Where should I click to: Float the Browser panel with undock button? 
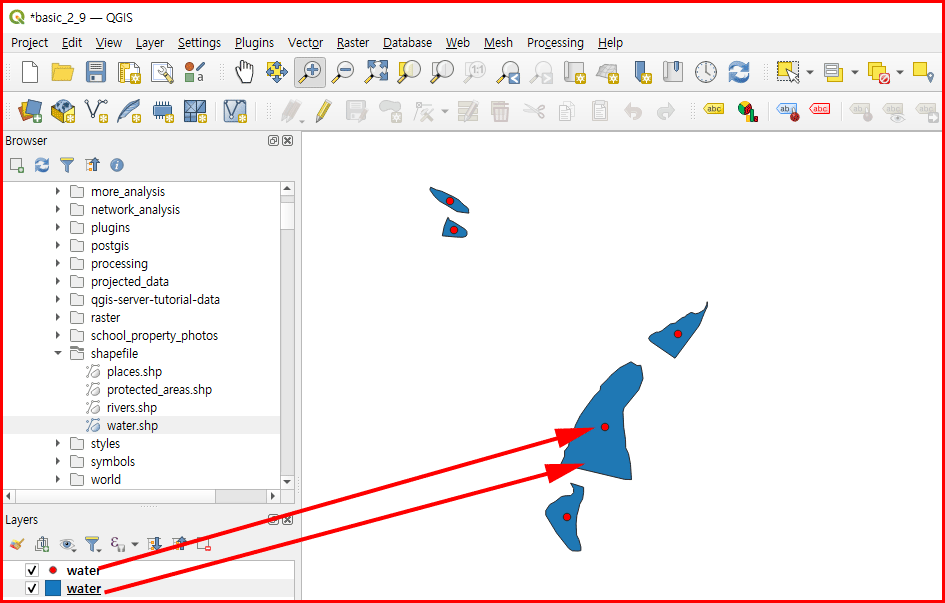click(x=274, y=140)
